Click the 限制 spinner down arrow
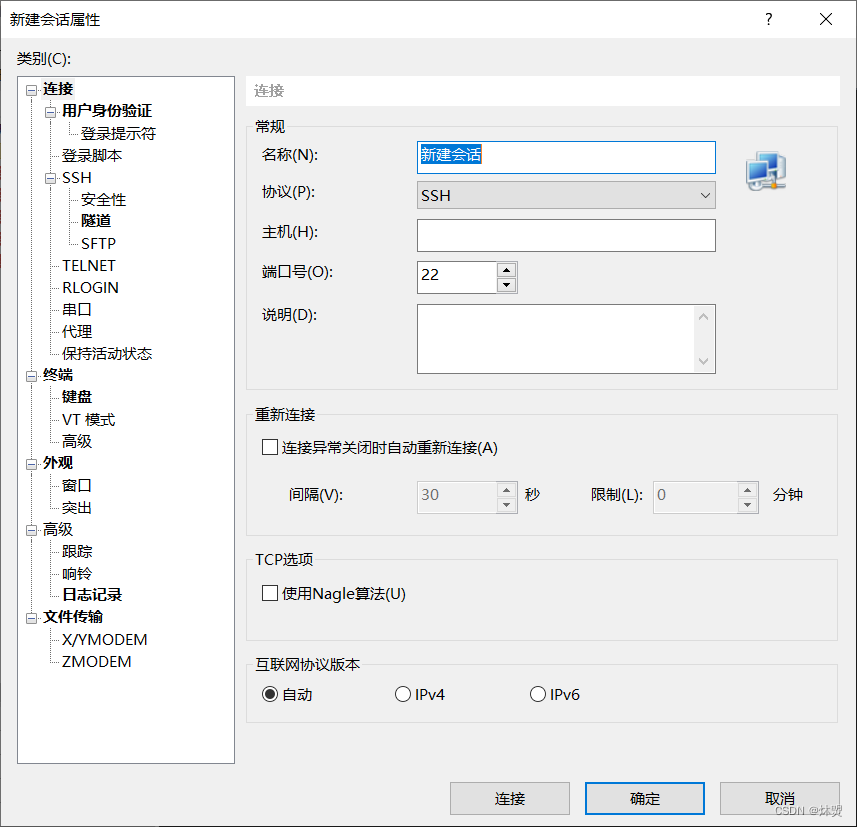Screen dimensions: 857x827 tap(747, 505)
